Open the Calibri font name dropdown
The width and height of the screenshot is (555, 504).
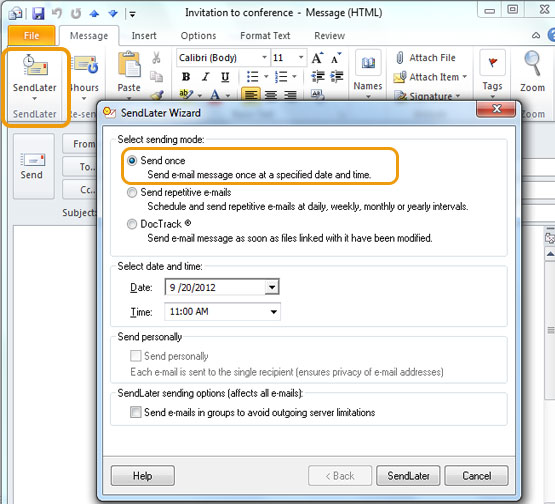point(264,57)
